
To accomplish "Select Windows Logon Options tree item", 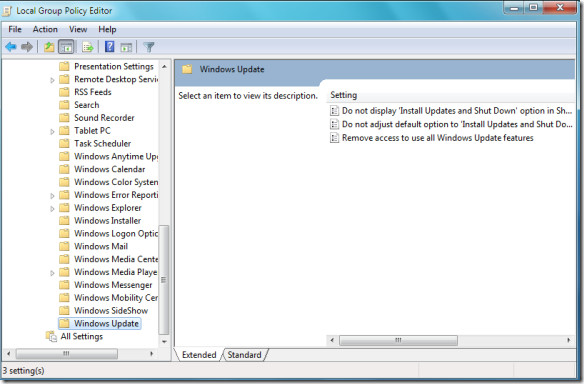I will [x=116, y=234].
